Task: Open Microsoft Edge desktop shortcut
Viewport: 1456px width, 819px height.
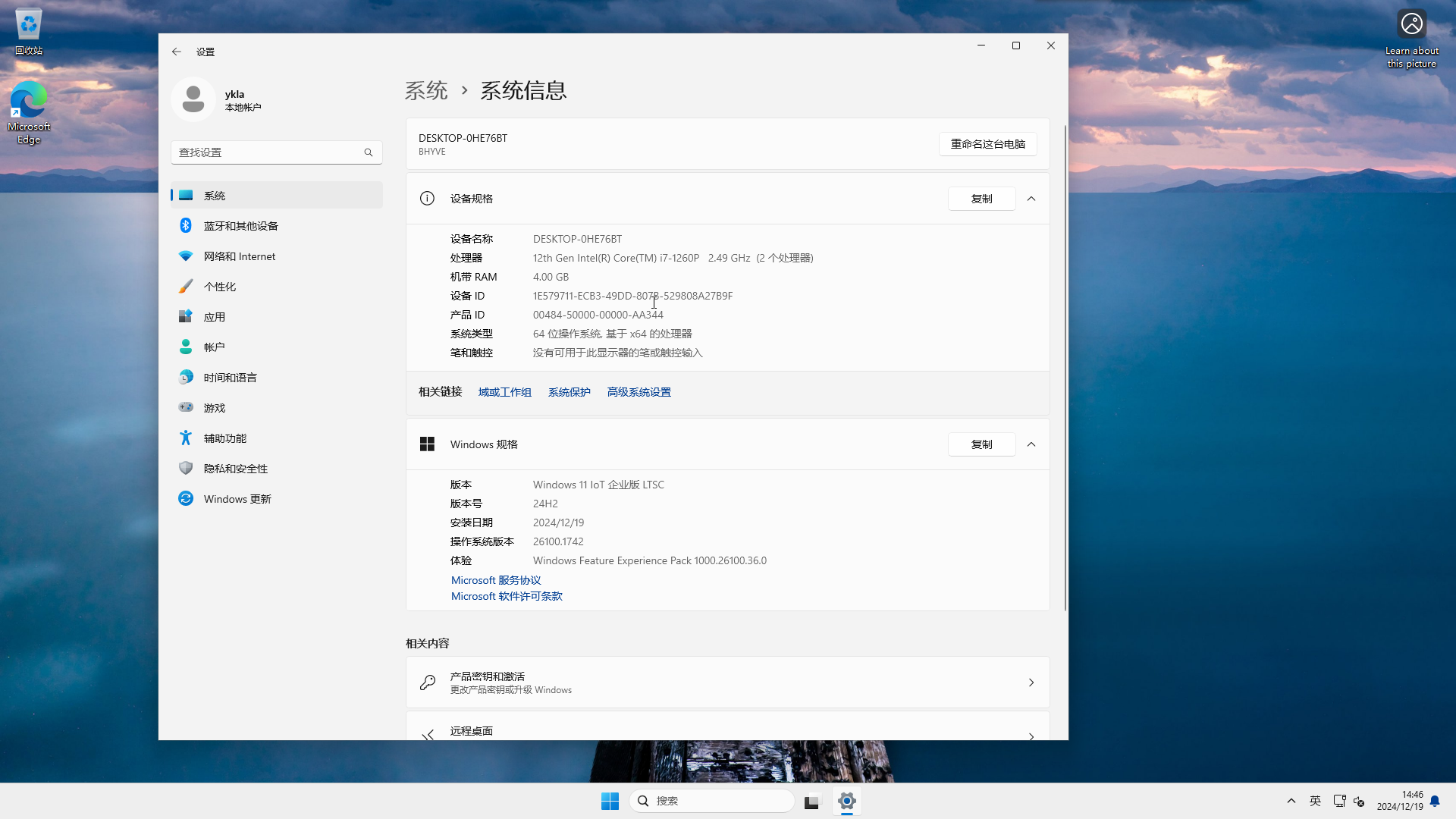Action: click(x=29, y=112)
